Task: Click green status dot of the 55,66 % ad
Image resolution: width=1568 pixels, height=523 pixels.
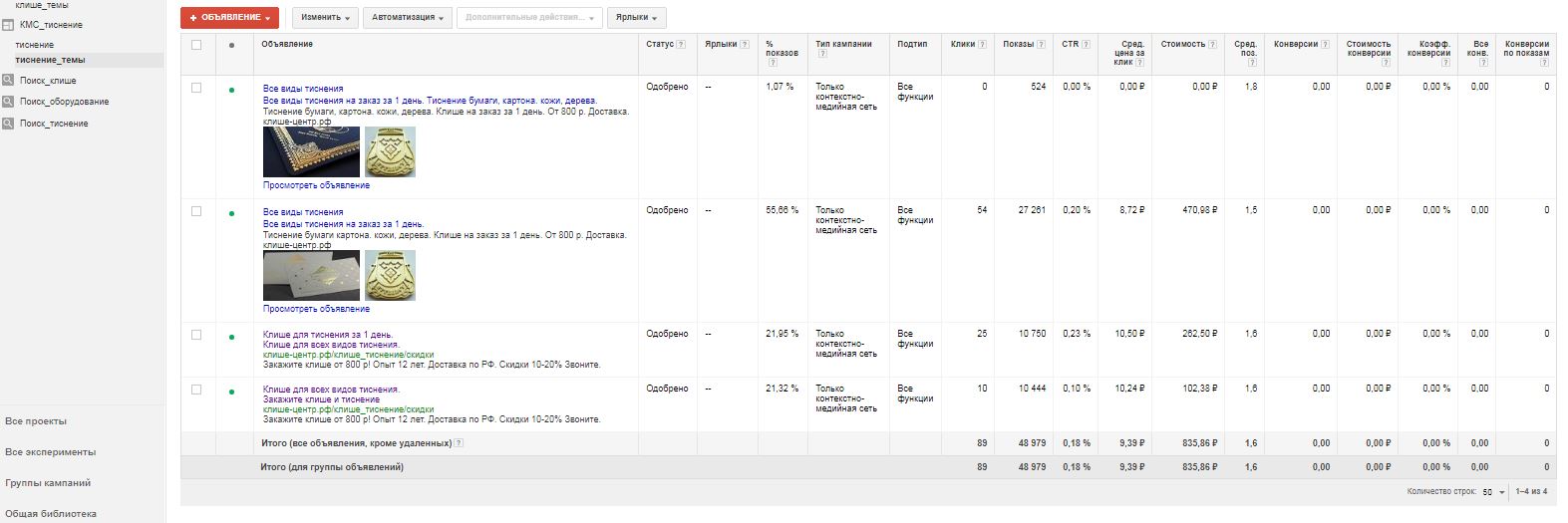Action: [232, 213]
